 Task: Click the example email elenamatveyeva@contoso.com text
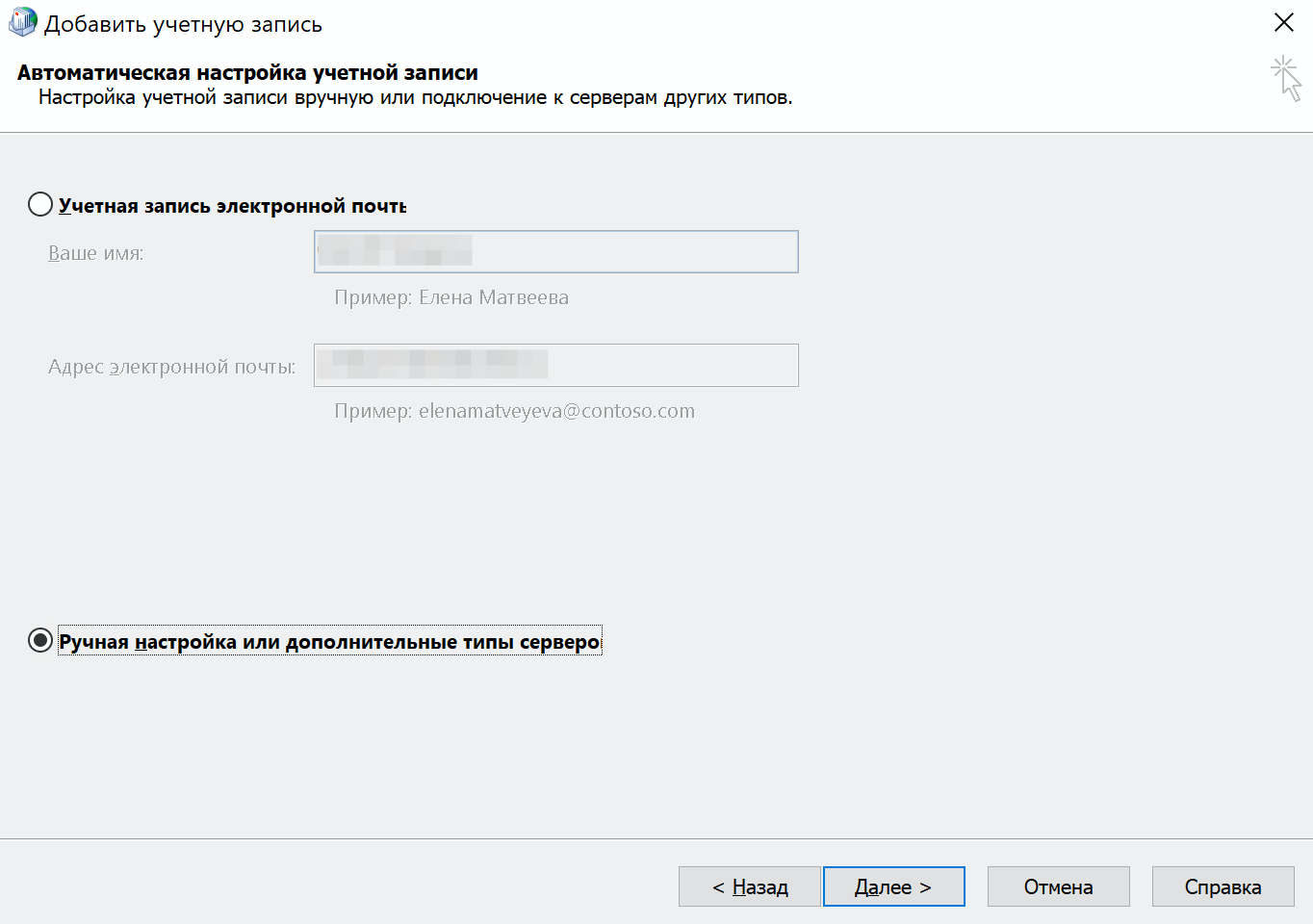(x=514, y=411)
